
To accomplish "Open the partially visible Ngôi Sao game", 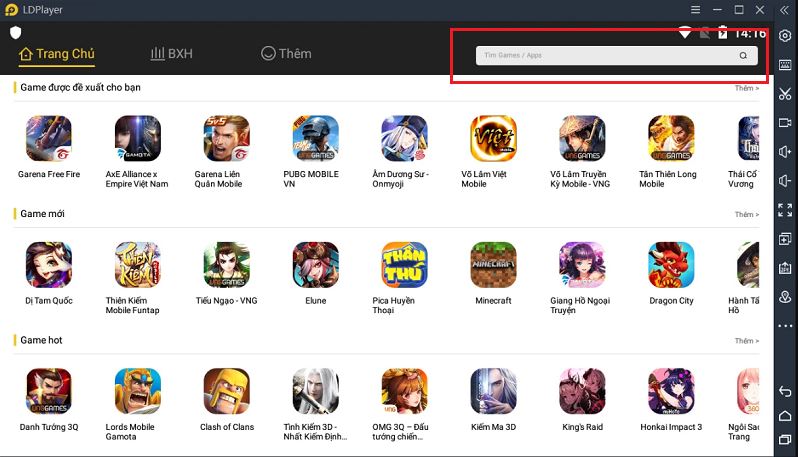I will pyautogui.click(x=748, y=391).
